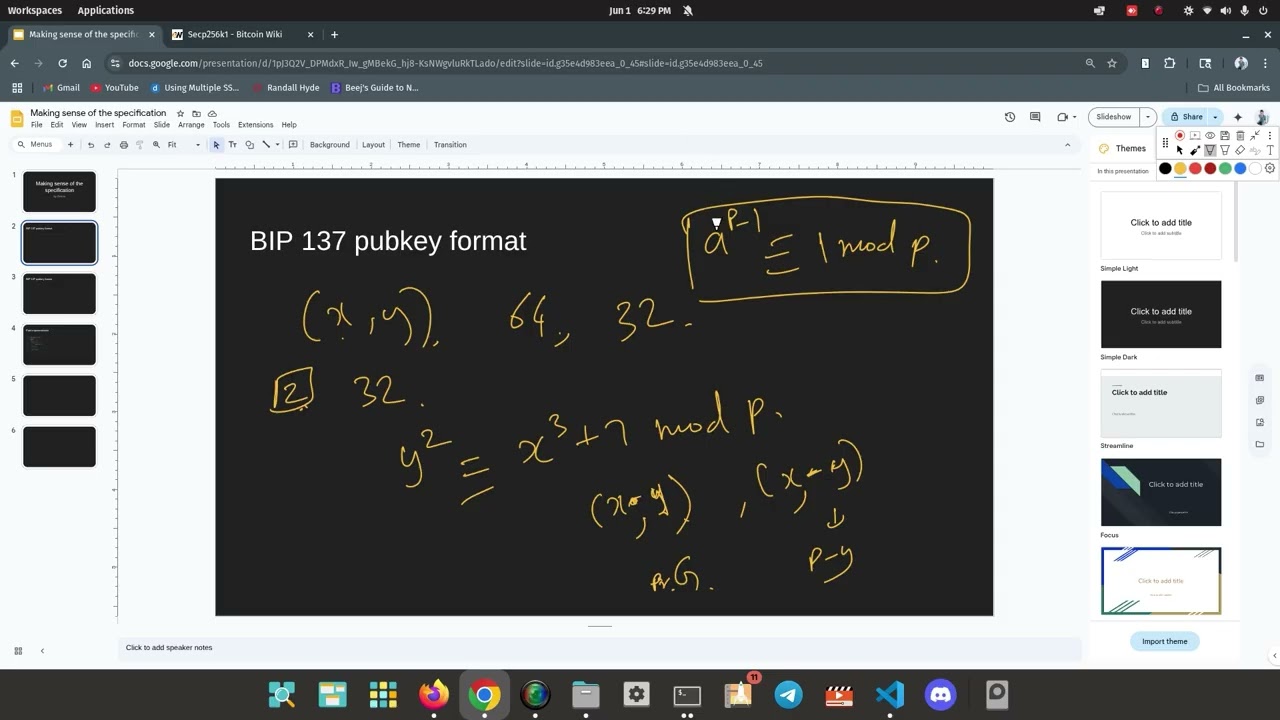Select the blue annotation color
Viewport: 1280px width, 720px height.
[1240, 168]
